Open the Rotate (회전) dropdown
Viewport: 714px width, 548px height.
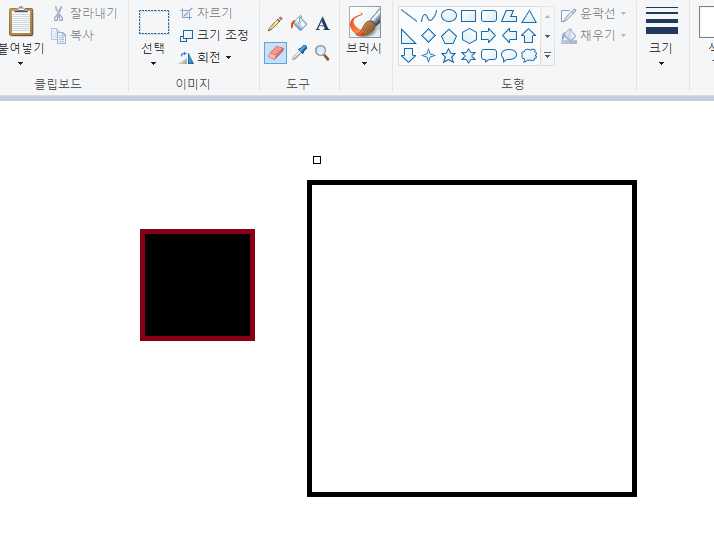tap(205, 57)
